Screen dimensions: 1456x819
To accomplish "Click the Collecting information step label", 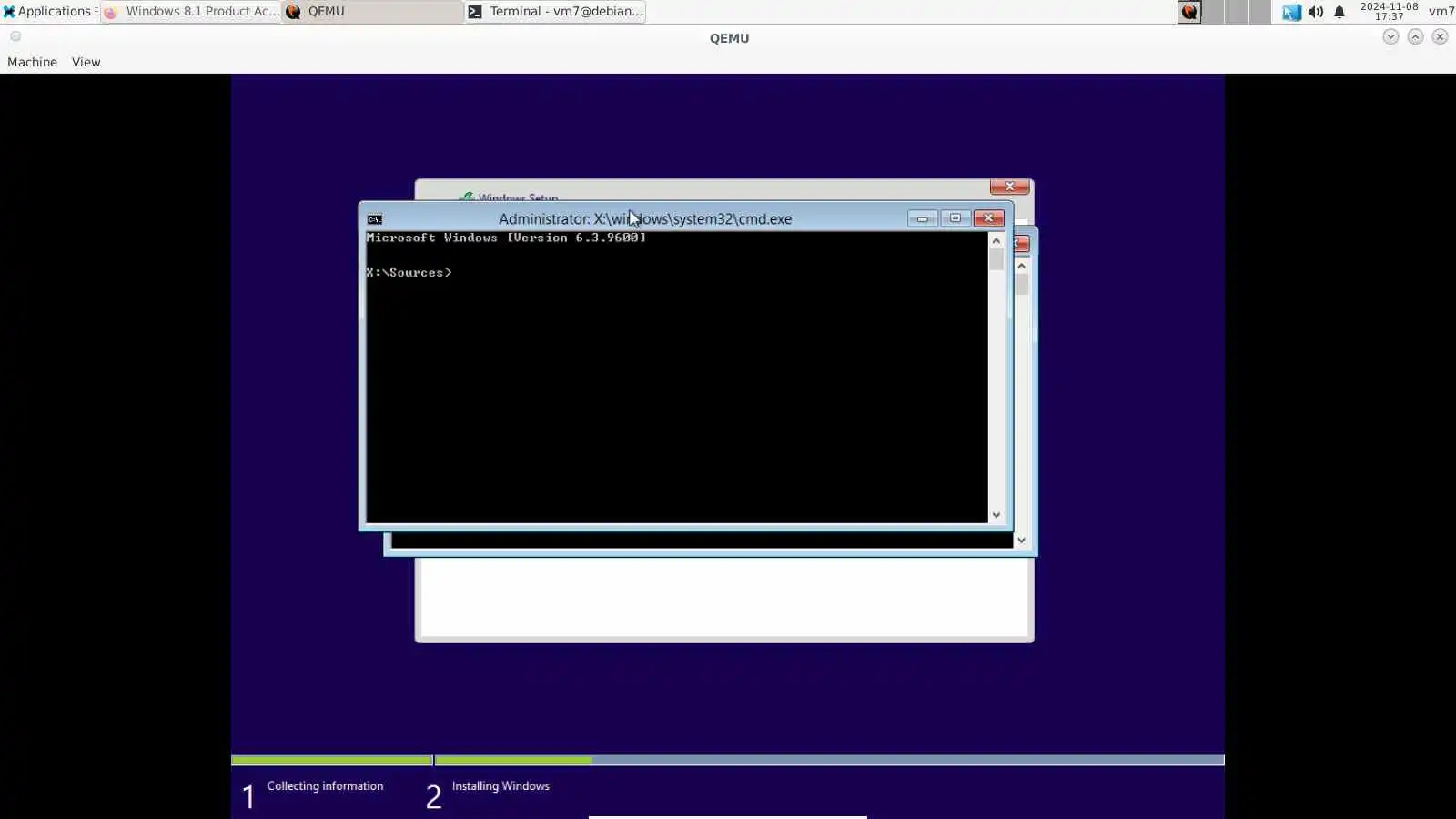I will pyautogui.click(x=325, y=786).
